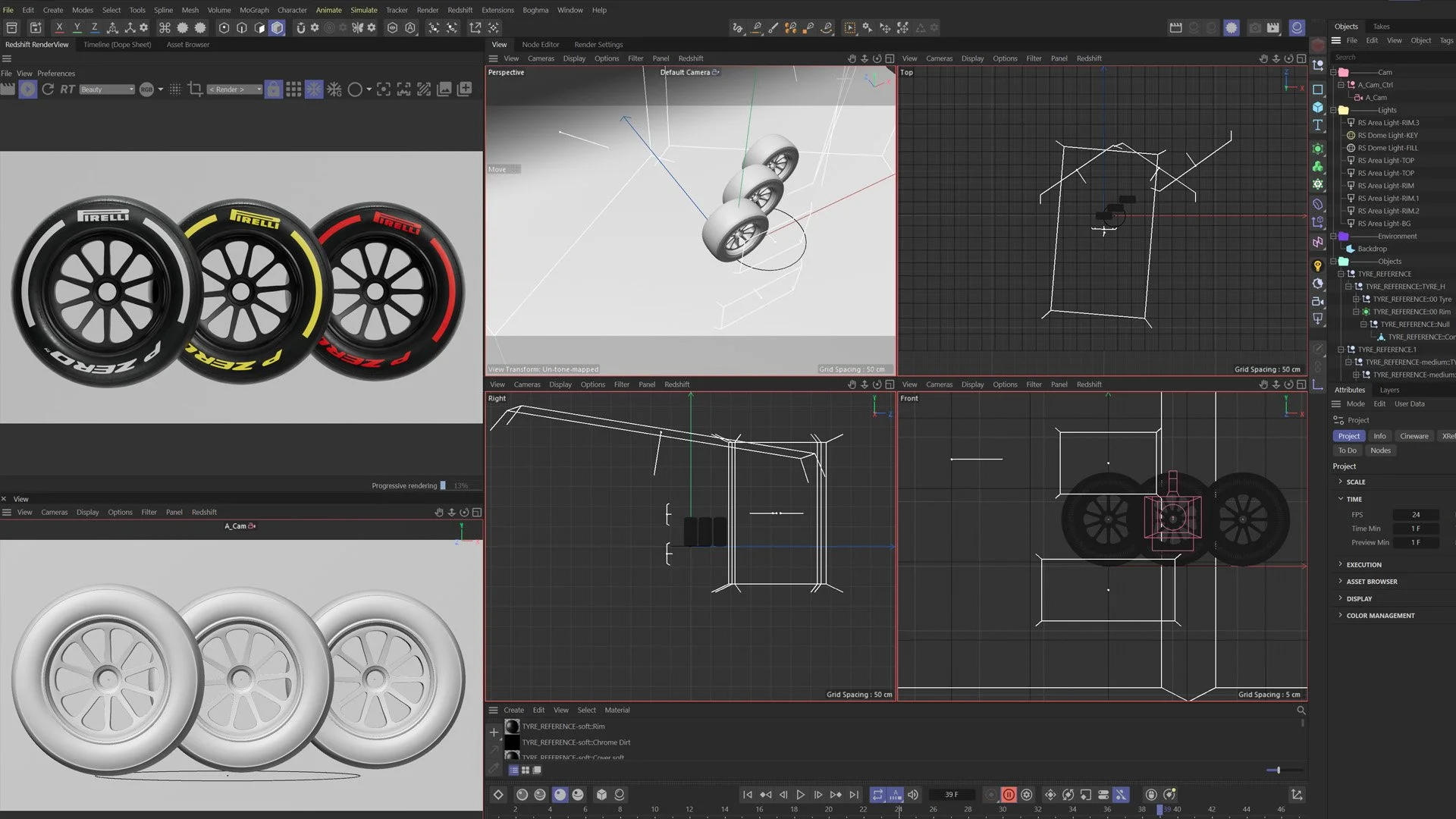The width and height of the screenshot is (1456, 819).
Task: Refresh the Redshift render
Action: click(x=48, y=89)
